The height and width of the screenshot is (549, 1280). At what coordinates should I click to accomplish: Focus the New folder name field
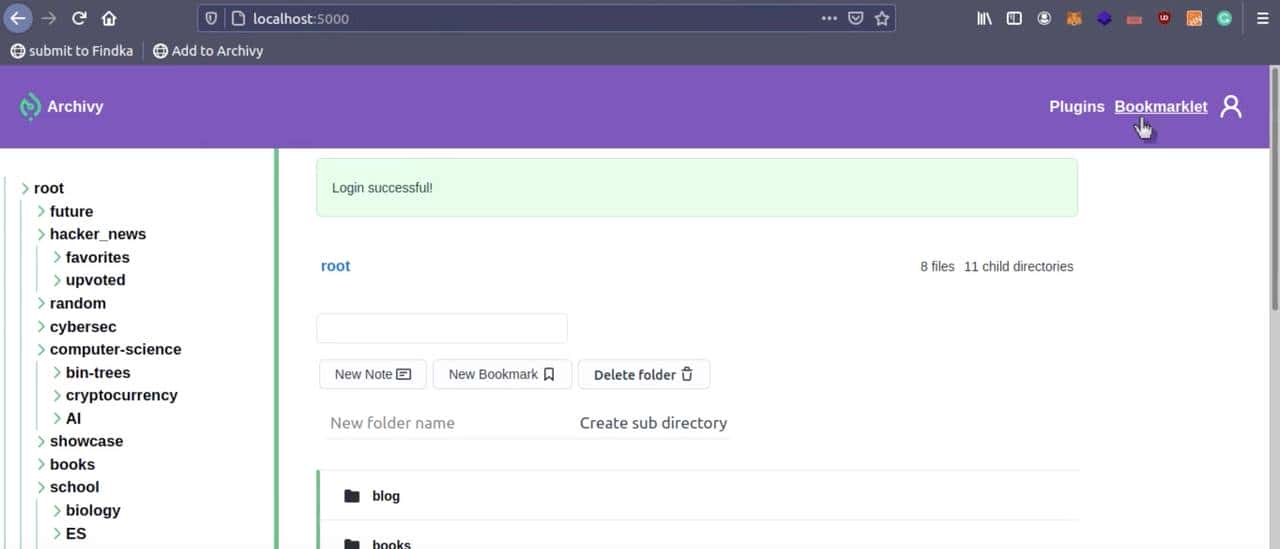point(440,423)
